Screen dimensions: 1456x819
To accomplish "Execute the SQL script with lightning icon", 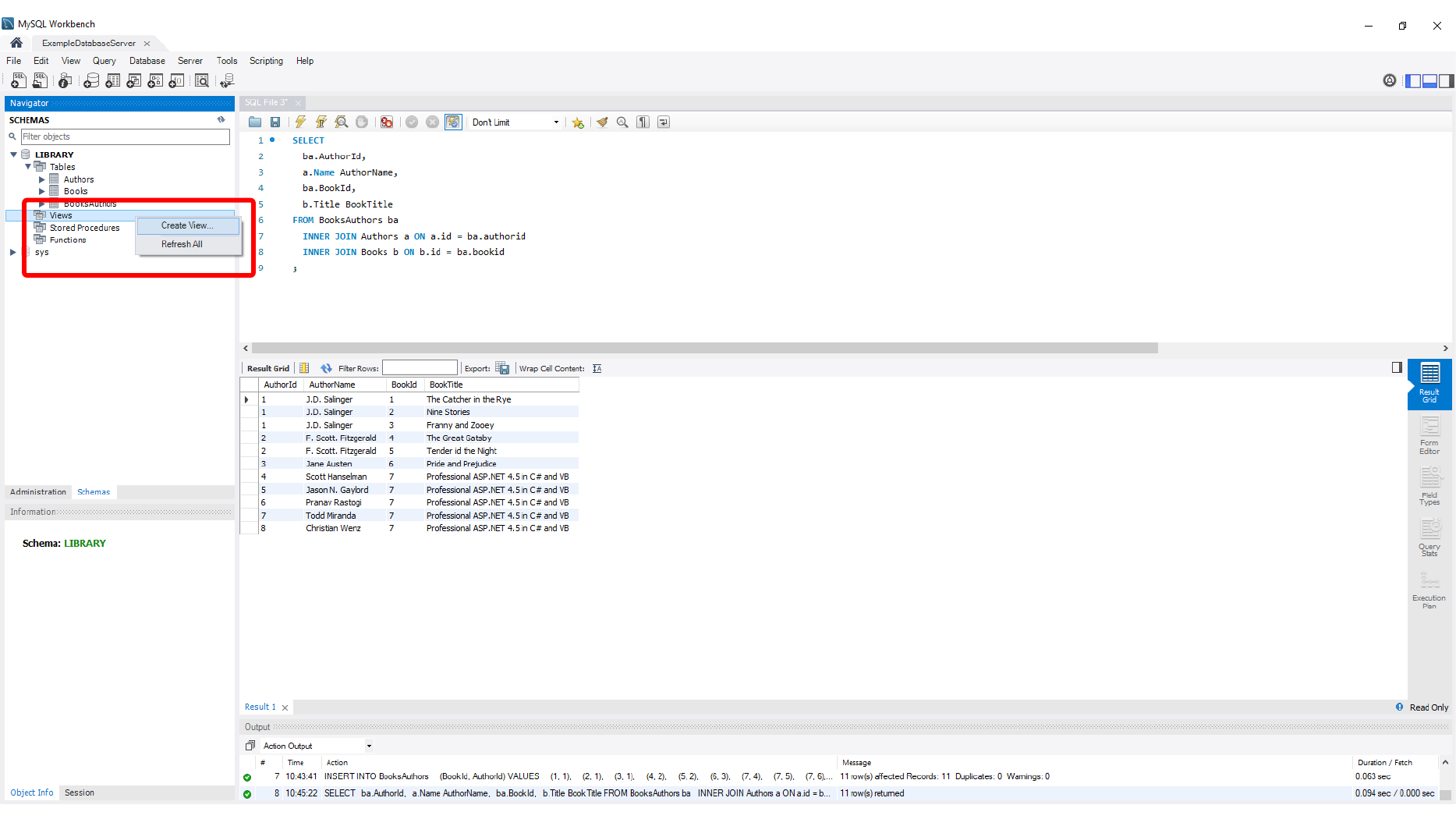I will click(x=300, y=122).
